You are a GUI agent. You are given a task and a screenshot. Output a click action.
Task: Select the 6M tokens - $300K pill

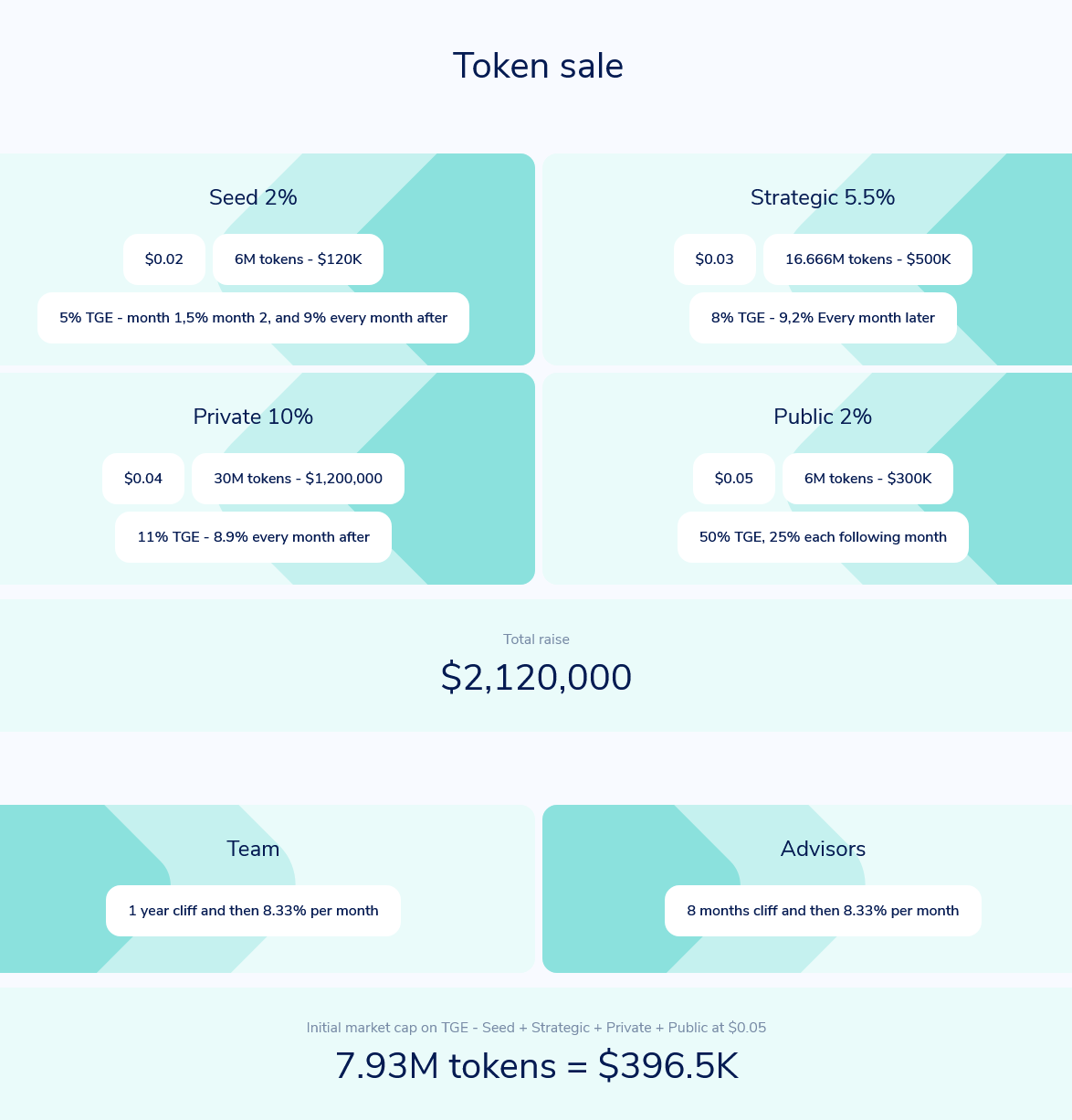pos(867,479)
